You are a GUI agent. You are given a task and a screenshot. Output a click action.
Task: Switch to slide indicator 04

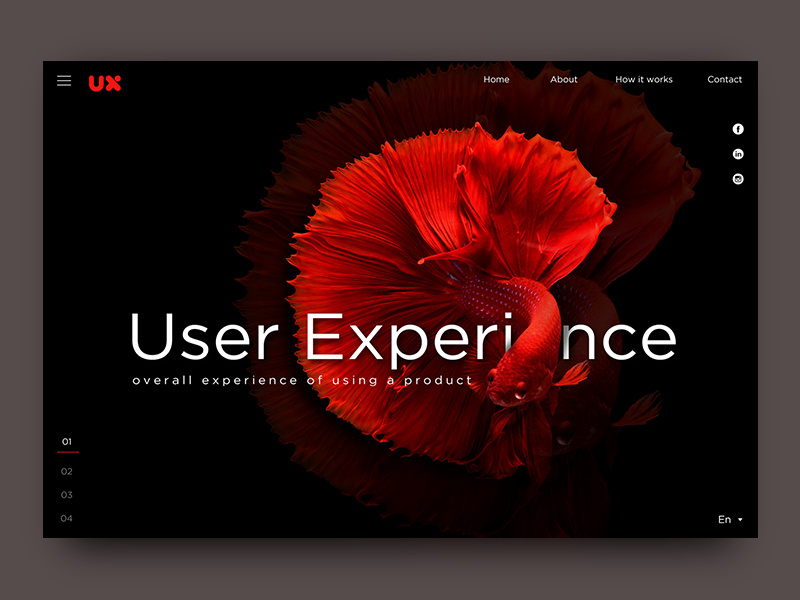66,518
